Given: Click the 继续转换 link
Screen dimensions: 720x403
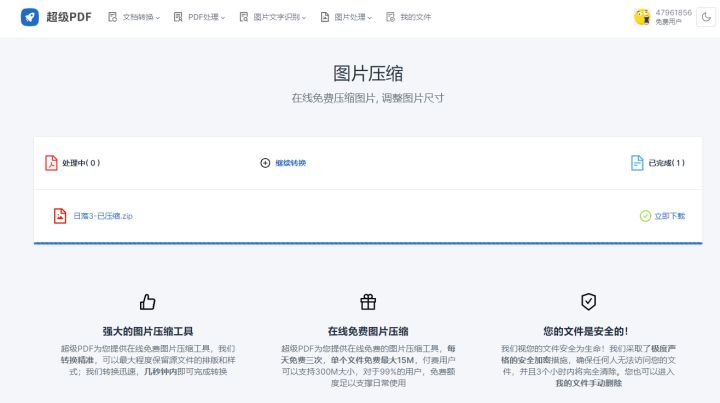Looking at the screenshot, I should click(x=290, y=163).
